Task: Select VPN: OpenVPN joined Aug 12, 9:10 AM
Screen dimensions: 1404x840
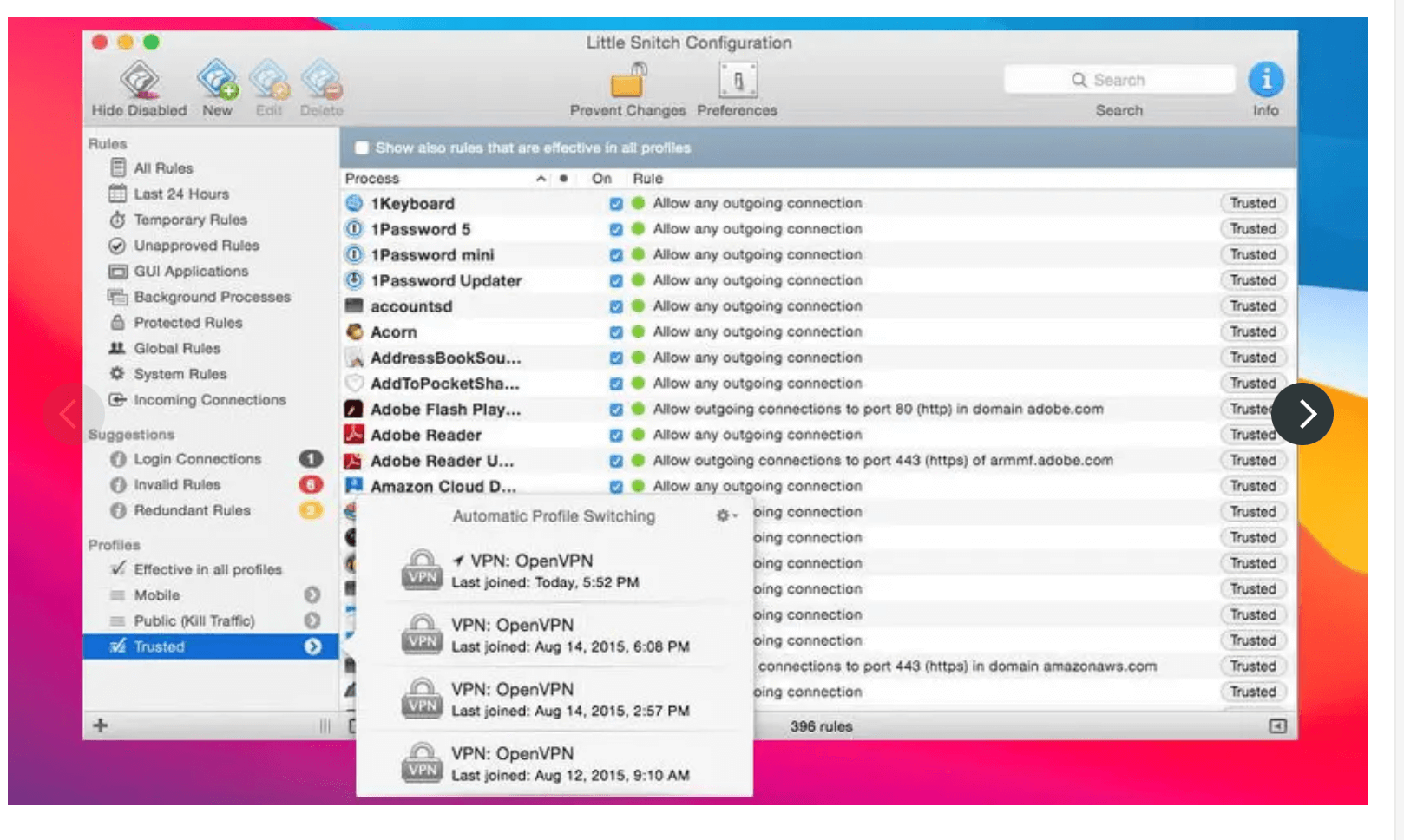Action: pos(554,763)
